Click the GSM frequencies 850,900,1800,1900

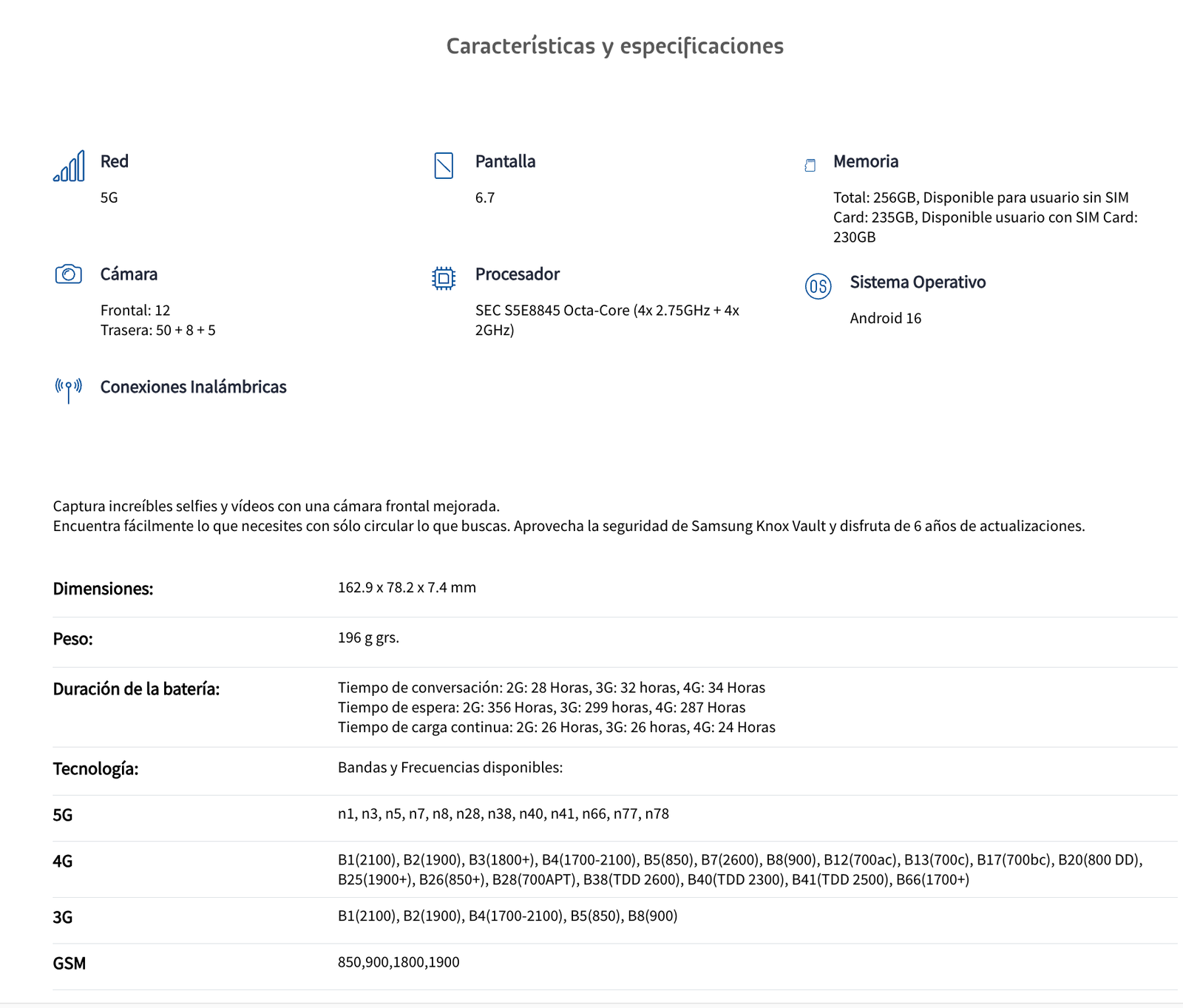tap(399, 962)
